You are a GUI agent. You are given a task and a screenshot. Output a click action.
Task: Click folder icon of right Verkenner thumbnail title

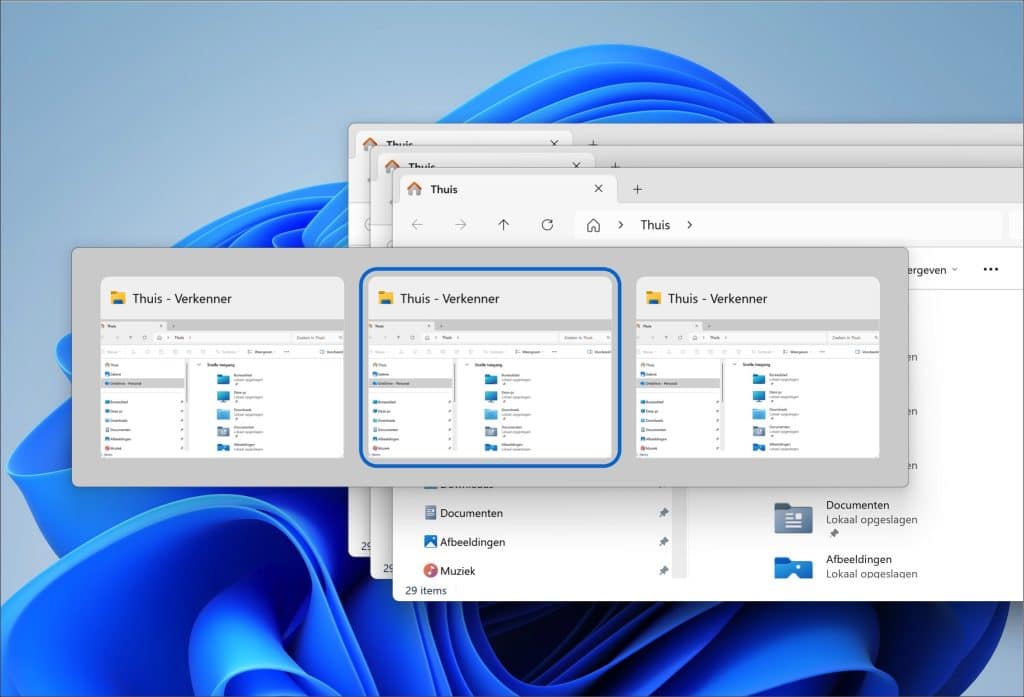tap(654, 298)
